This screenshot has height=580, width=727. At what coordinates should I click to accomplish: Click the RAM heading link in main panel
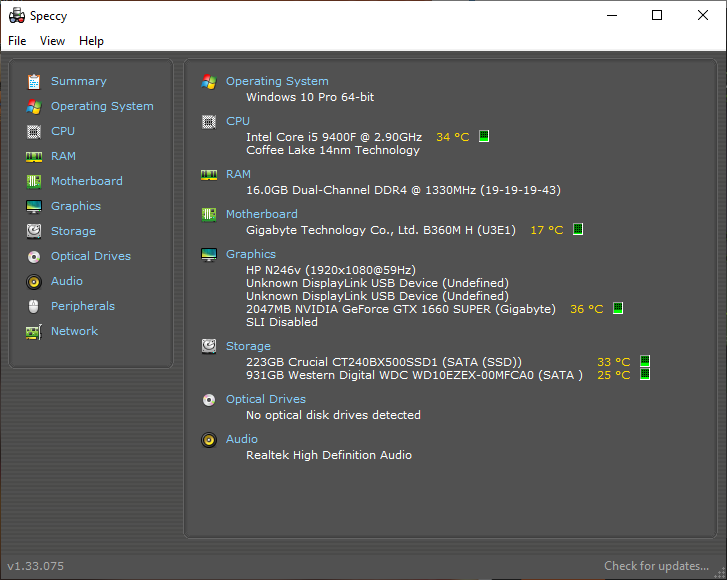238,174
